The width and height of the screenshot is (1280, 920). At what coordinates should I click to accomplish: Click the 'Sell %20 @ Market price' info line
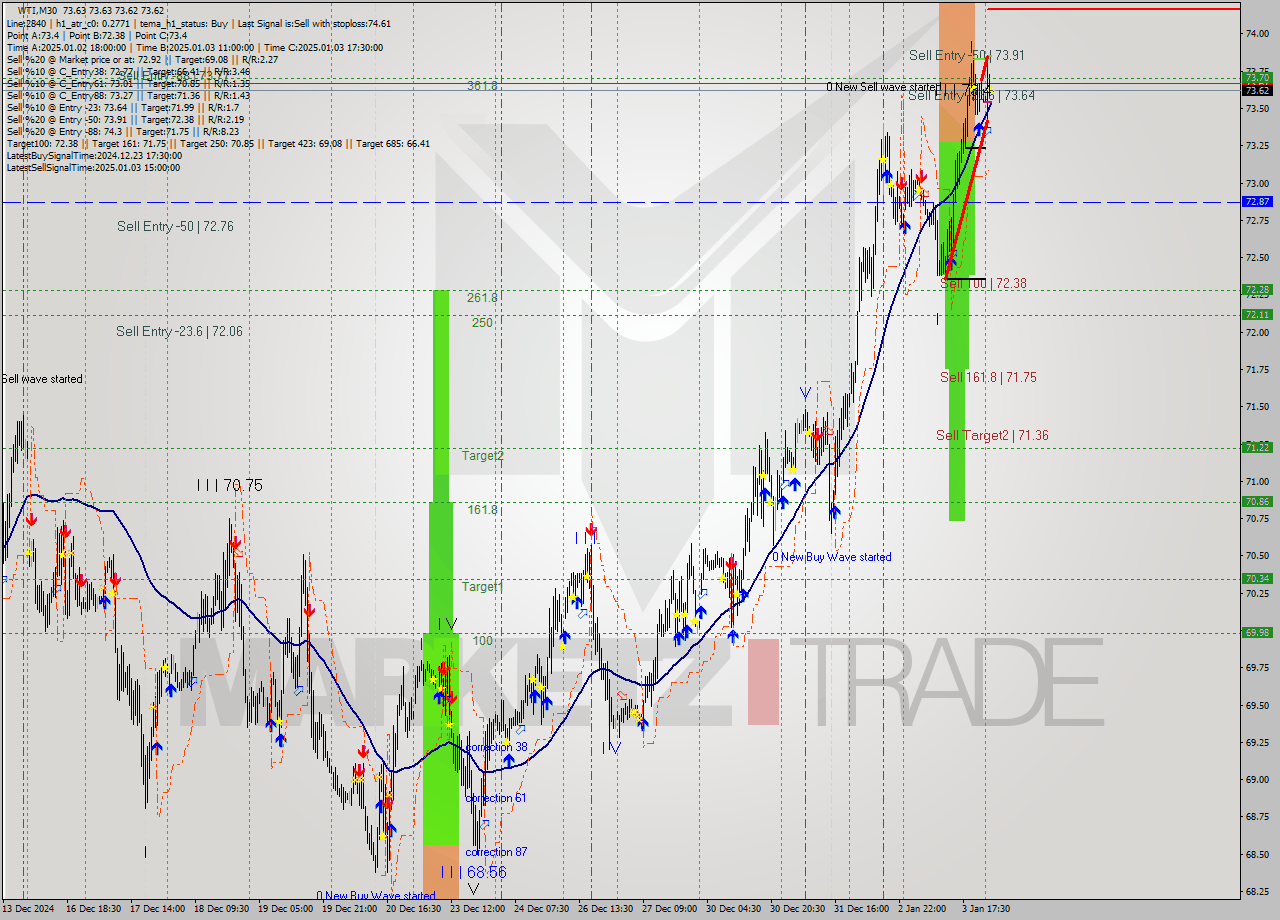[142, 60]
